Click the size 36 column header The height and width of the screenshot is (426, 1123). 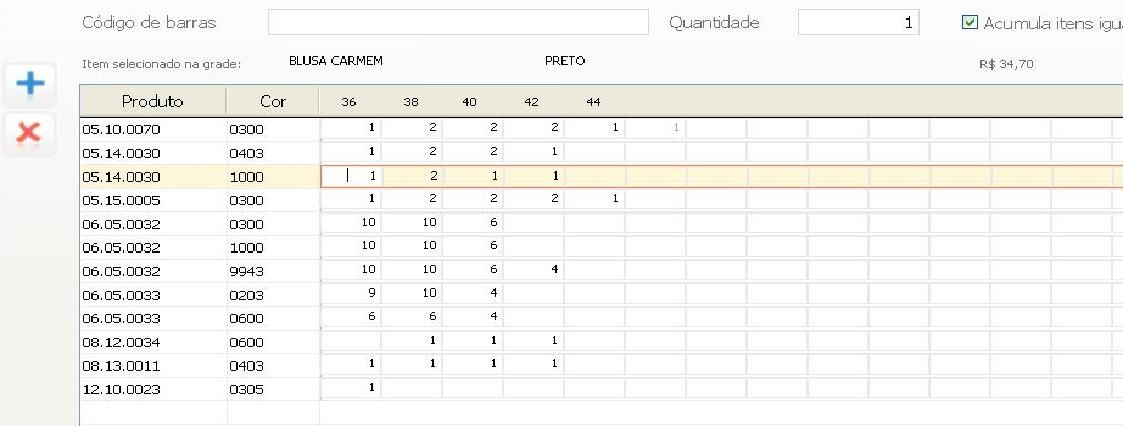(349, 102)
